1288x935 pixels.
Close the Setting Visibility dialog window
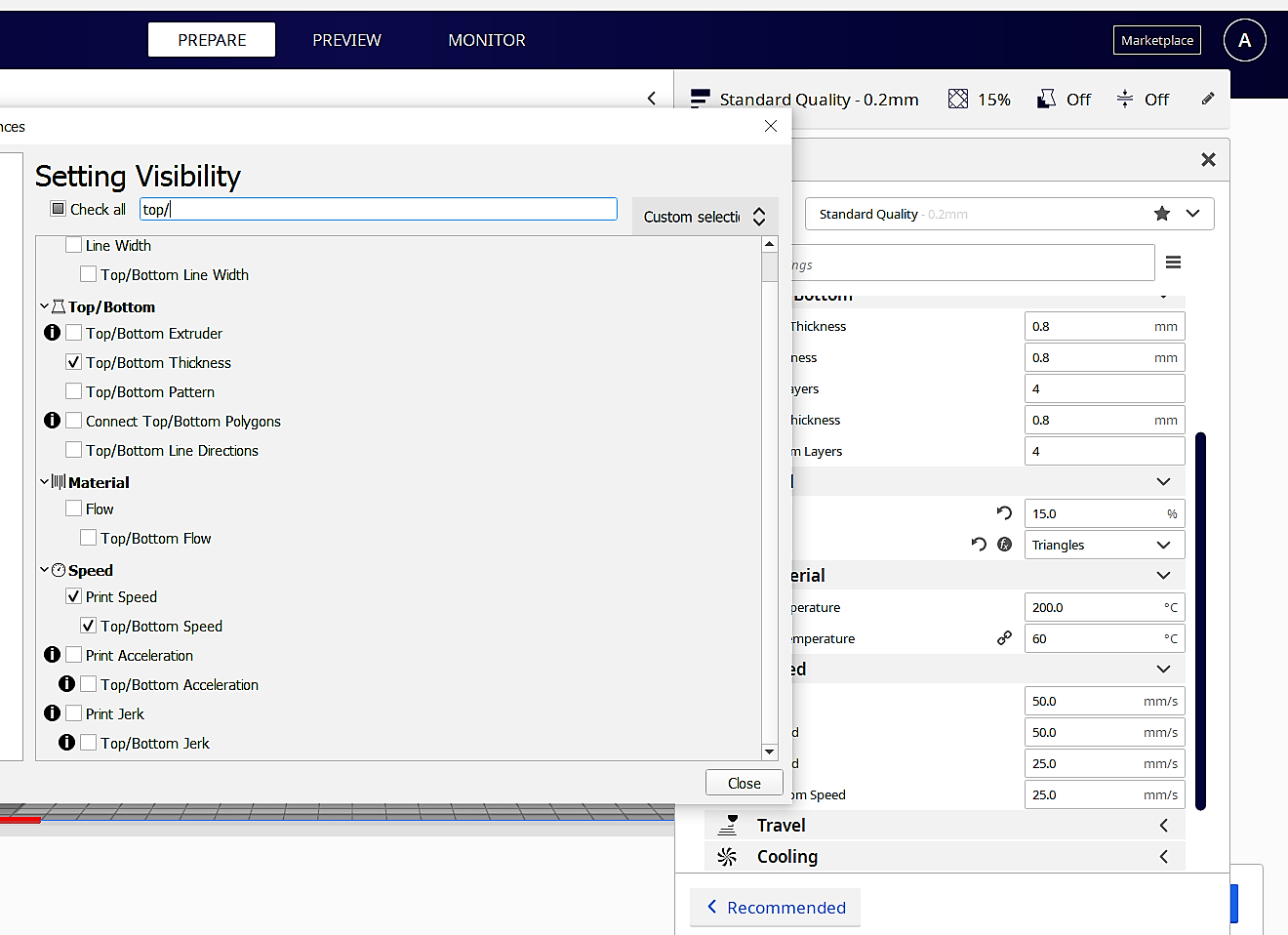click(x=771, y=127)
